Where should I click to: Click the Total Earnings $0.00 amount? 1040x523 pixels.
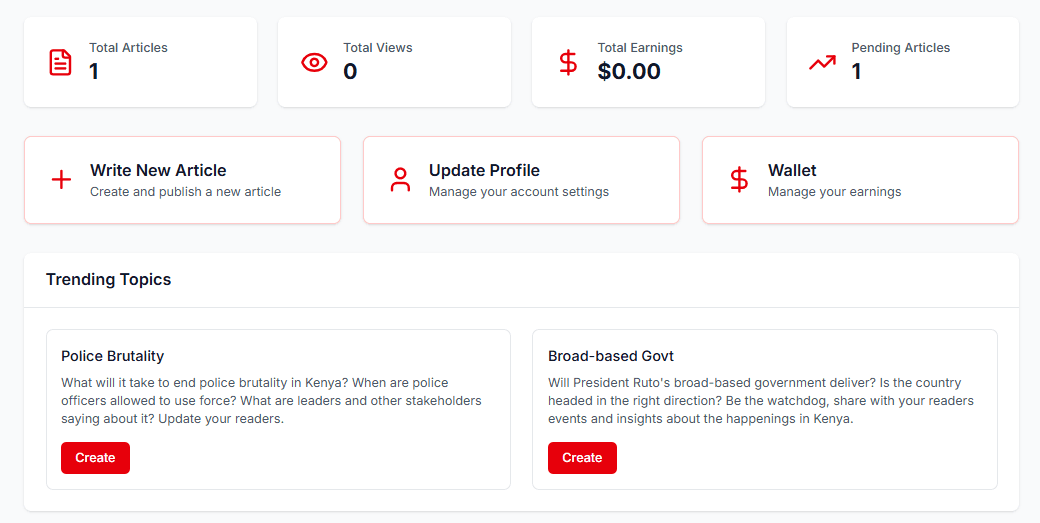click(629, 72)
